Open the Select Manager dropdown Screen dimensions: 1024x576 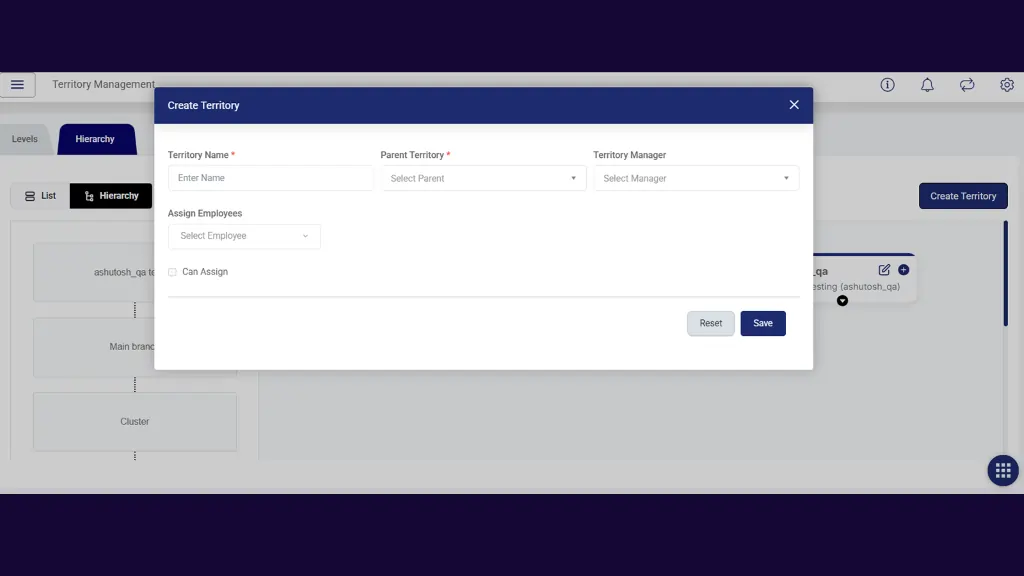point(696,177)
